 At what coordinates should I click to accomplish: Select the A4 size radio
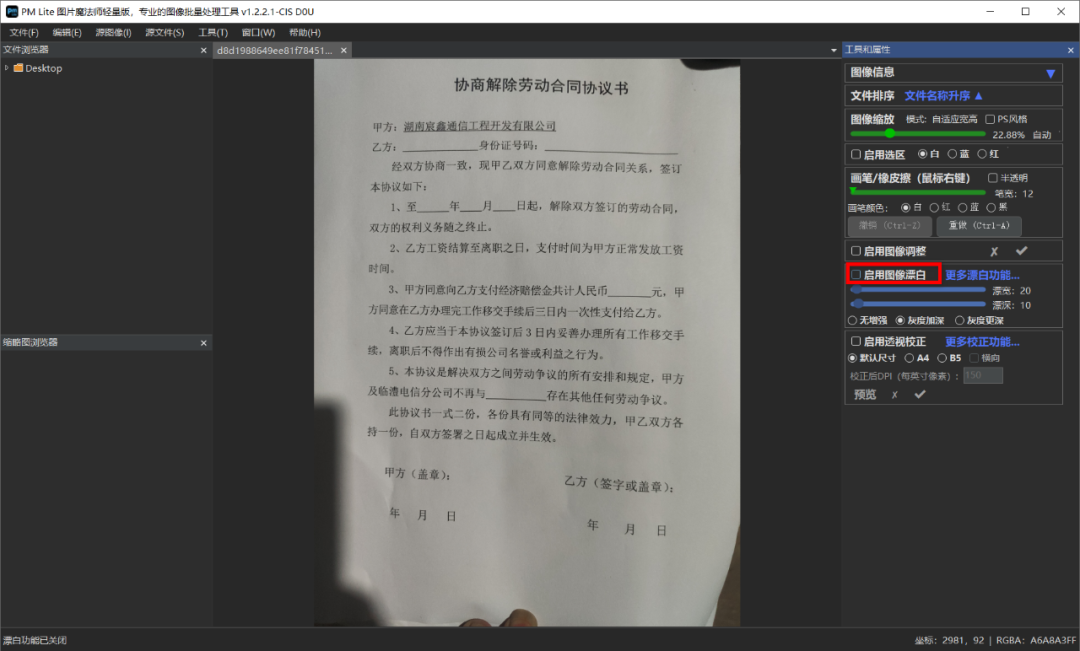coord(909,358)
